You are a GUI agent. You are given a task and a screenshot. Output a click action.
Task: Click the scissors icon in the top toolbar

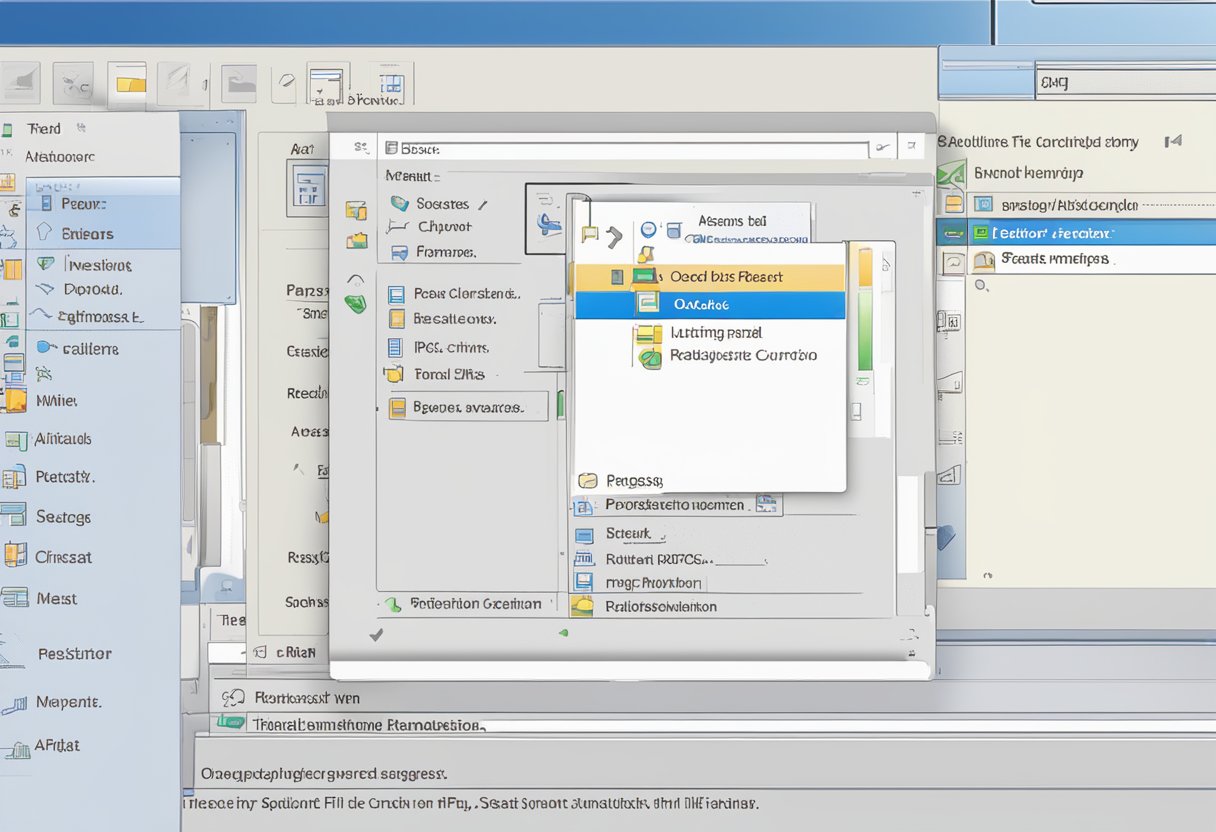tap(72, 84)
